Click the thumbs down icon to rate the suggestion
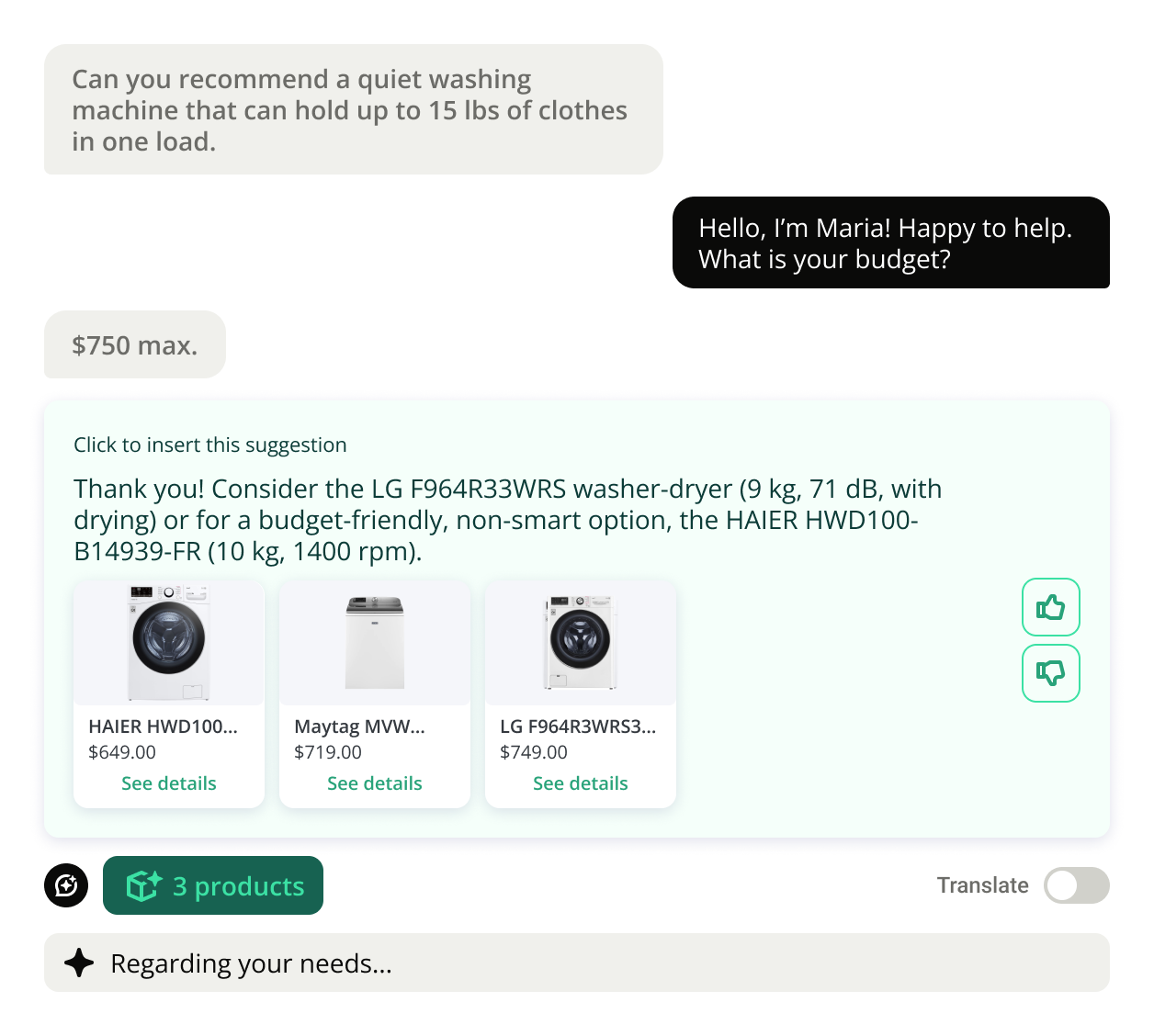1154x1036 pixels. point(1050,673)
